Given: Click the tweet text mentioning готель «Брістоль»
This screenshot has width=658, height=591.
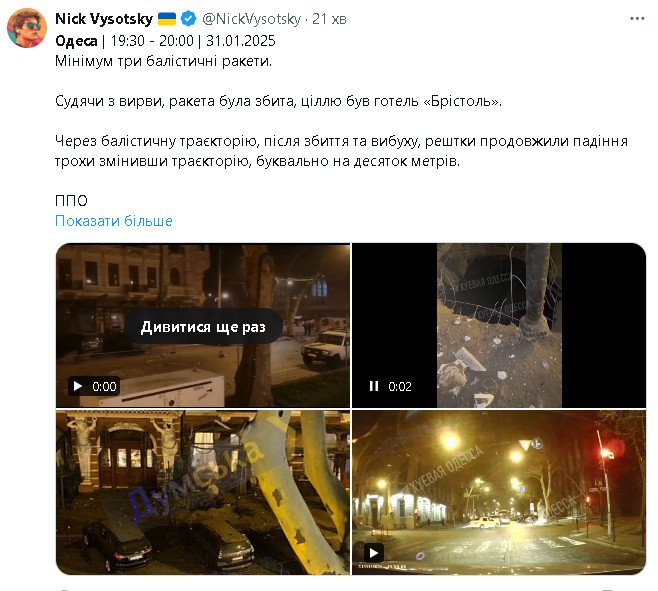Looking at the screenshot, I should [279, 101].
